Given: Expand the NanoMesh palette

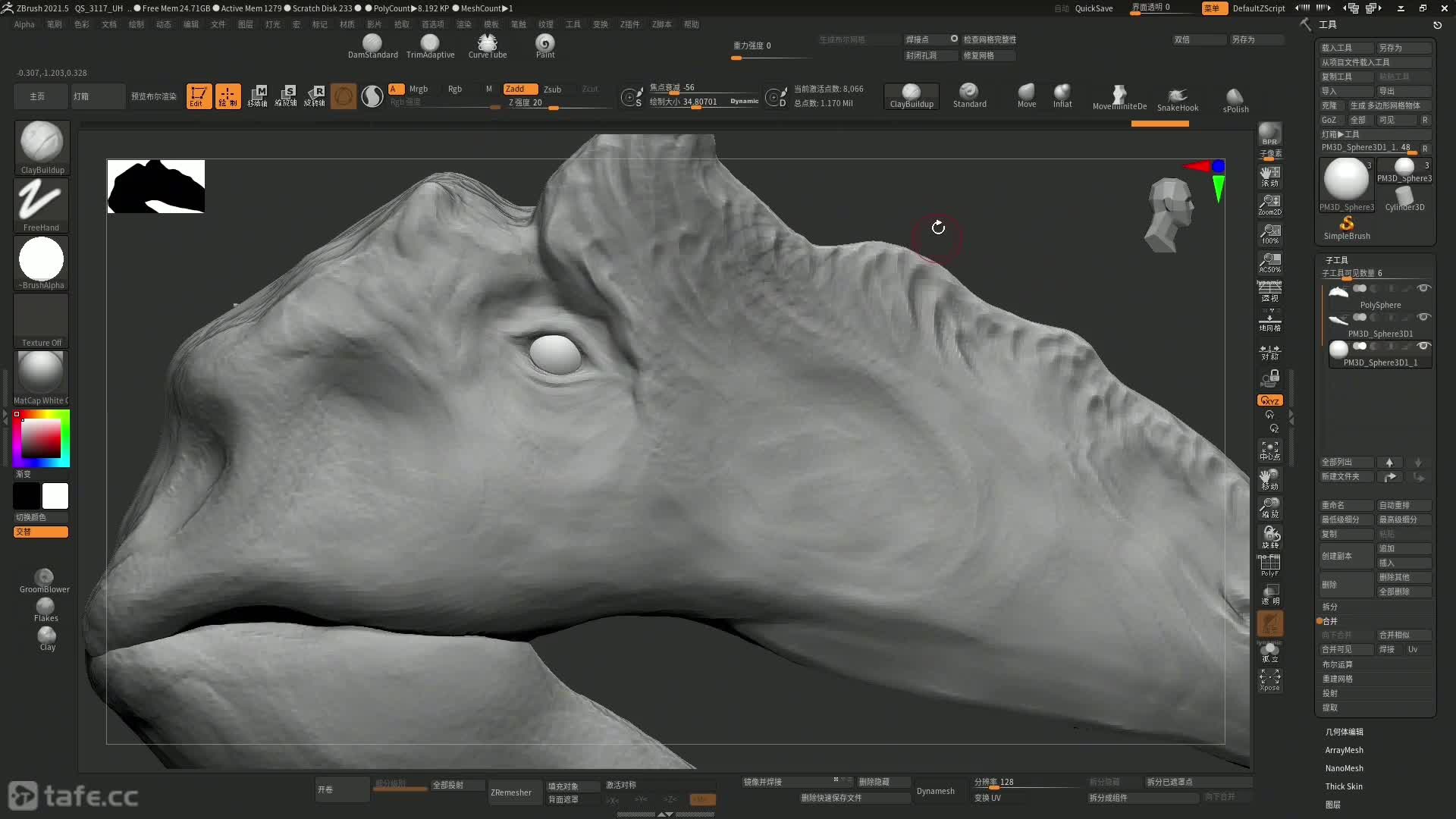Looking at the screenshot, I should click(x=1344, y=768).
